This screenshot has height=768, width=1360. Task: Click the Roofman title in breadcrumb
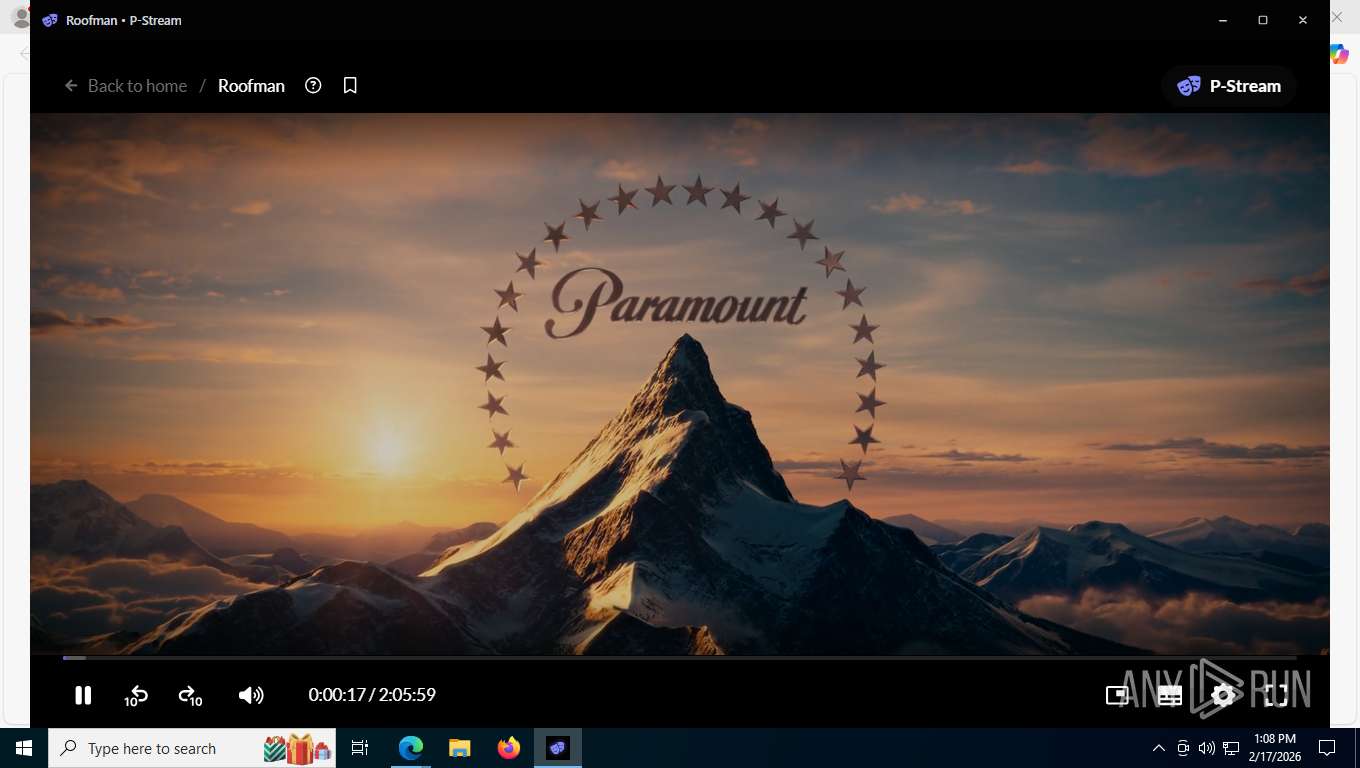251,86
